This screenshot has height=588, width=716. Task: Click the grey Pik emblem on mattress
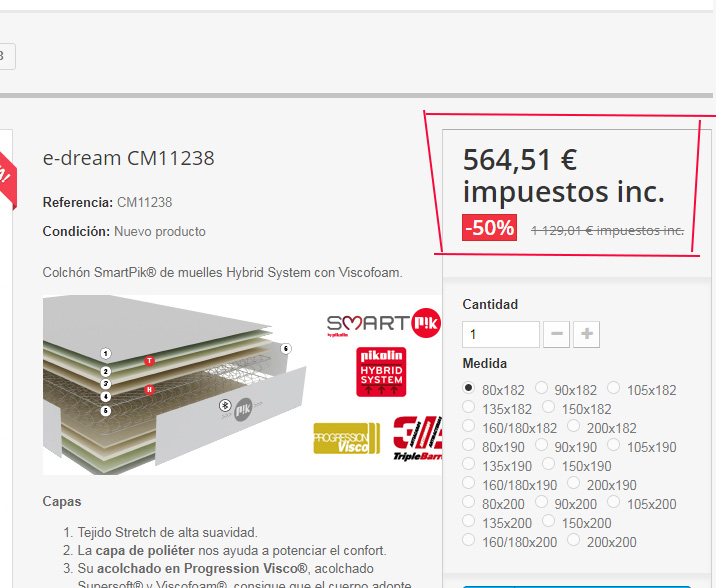243,410
